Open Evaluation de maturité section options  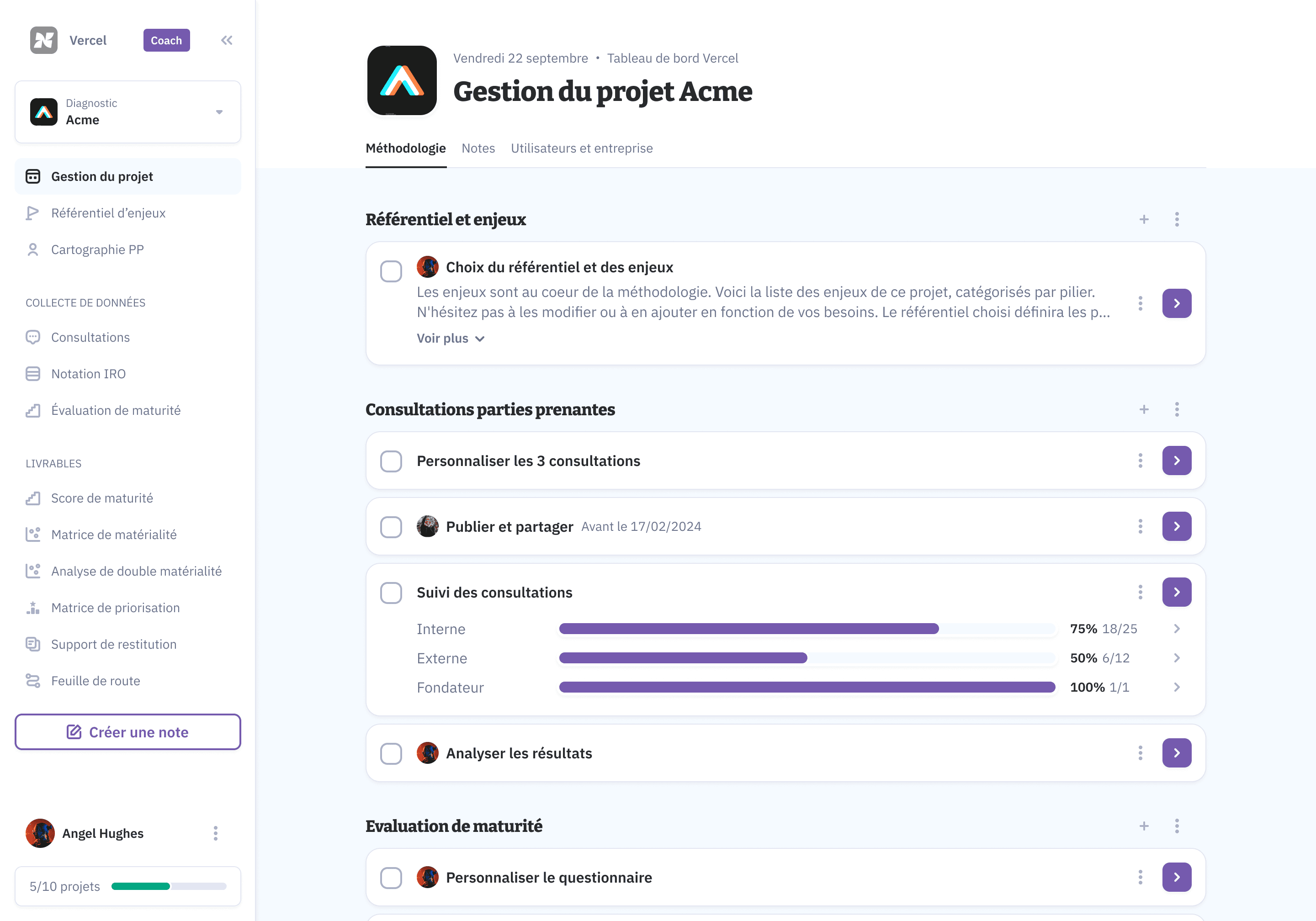(x=1177, y=826)
